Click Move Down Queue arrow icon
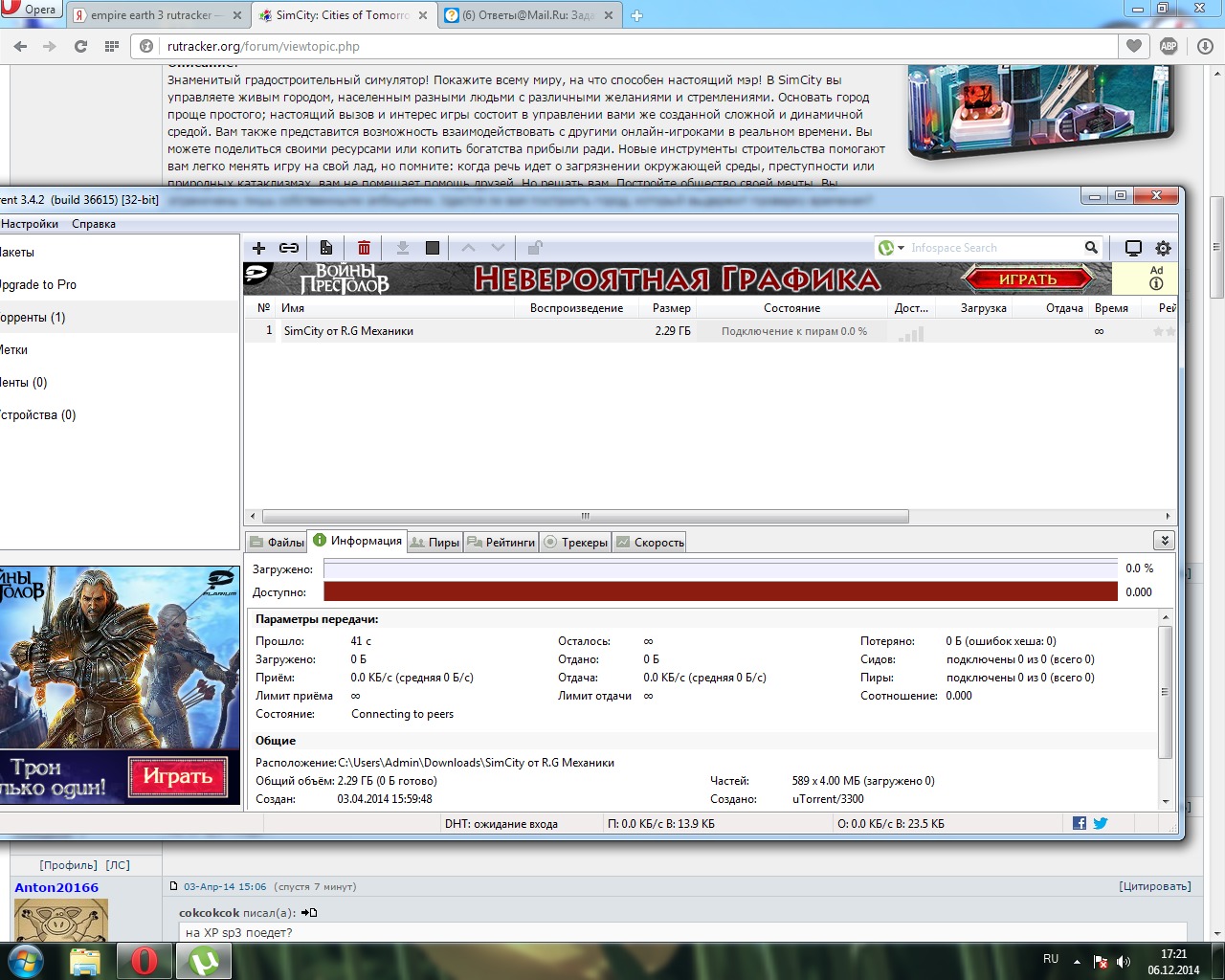 pos(498,248)
